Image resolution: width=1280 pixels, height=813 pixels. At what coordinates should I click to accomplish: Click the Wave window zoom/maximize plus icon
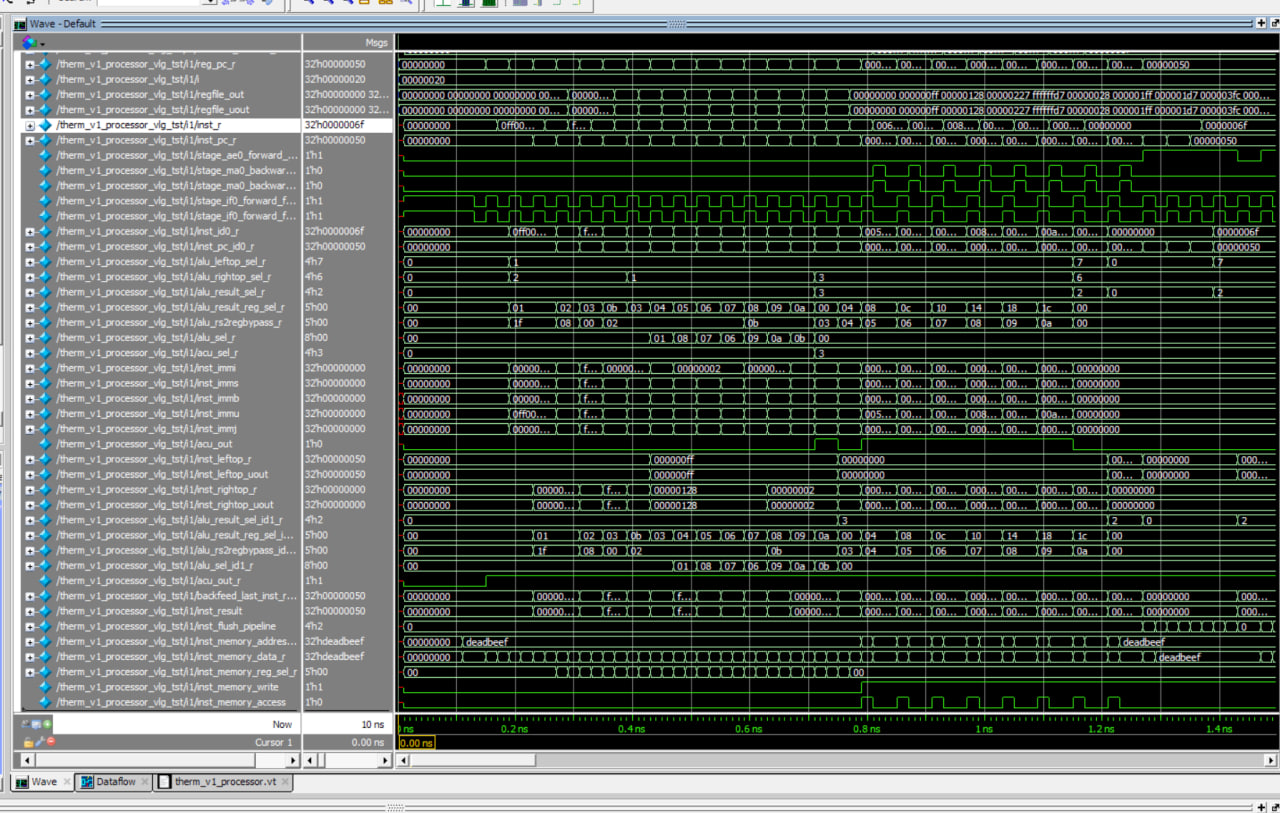point(1260,23)
